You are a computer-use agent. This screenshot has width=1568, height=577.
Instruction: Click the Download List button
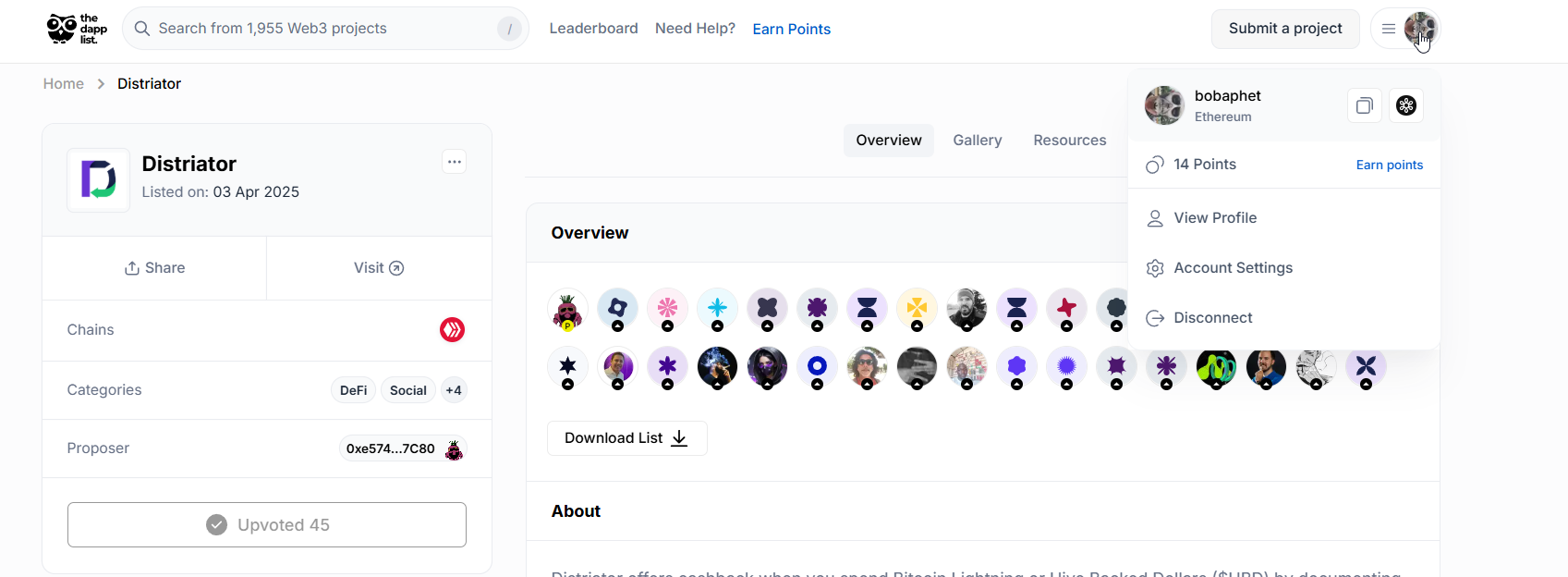(627, 438)
